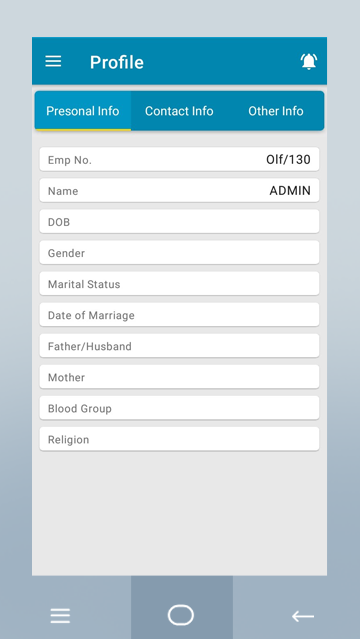Tap the Date of Marriage field
This screenshot has height=639, width=360.
(x=179, y=315)
